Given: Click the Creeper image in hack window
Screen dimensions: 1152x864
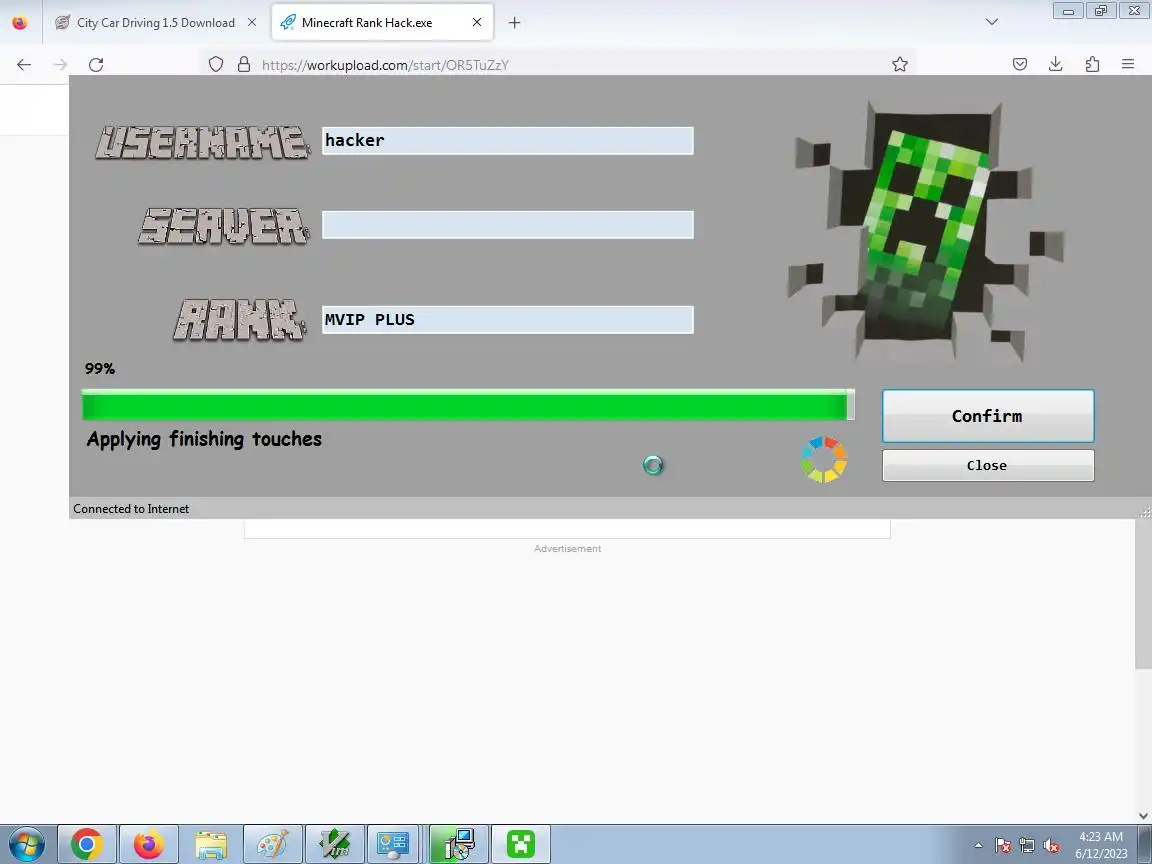Looking at the screenshot, I should click(927, 231).
